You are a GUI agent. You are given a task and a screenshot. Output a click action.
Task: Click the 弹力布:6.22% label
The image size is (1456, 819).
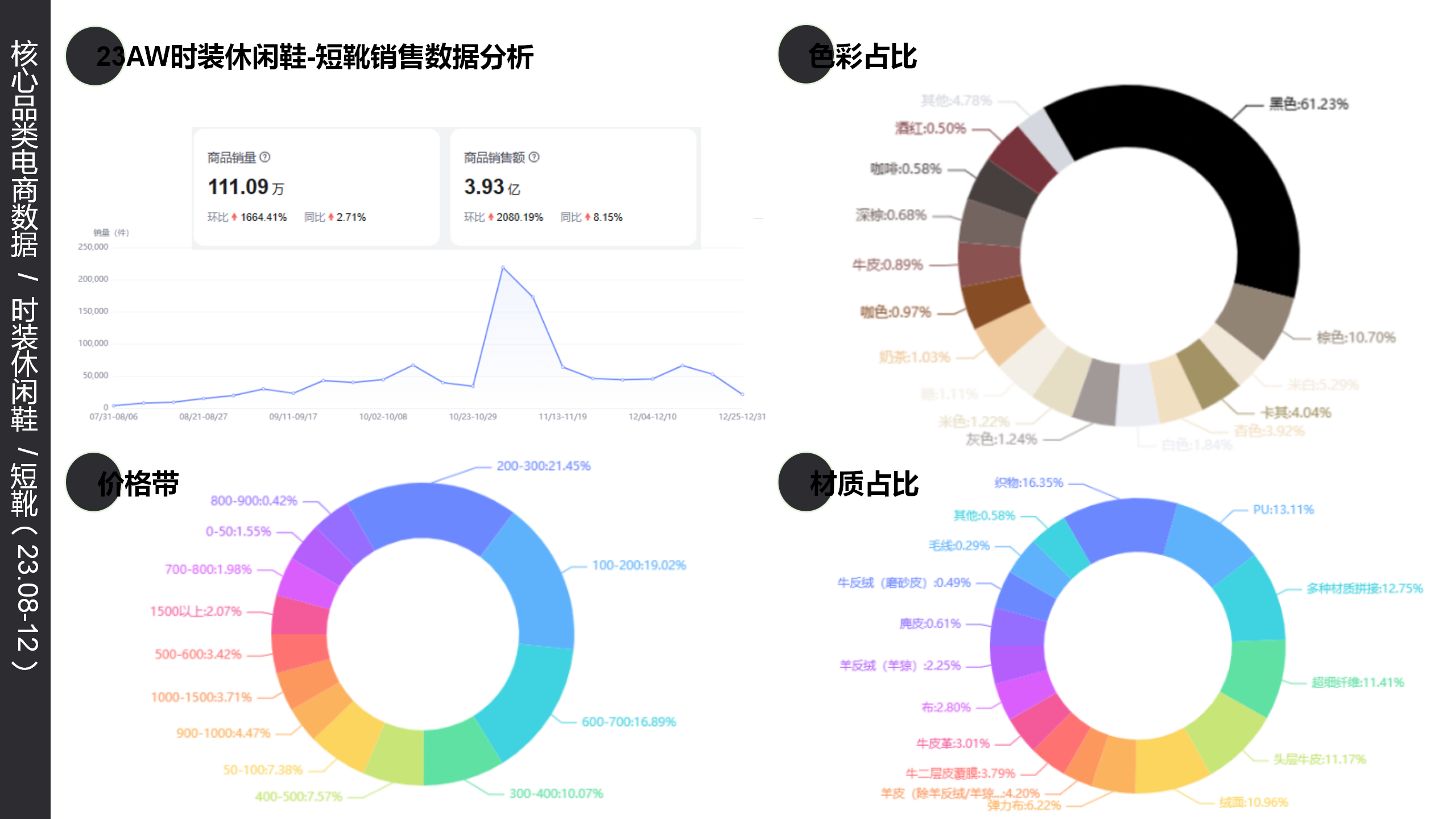tap(1024, 805)
